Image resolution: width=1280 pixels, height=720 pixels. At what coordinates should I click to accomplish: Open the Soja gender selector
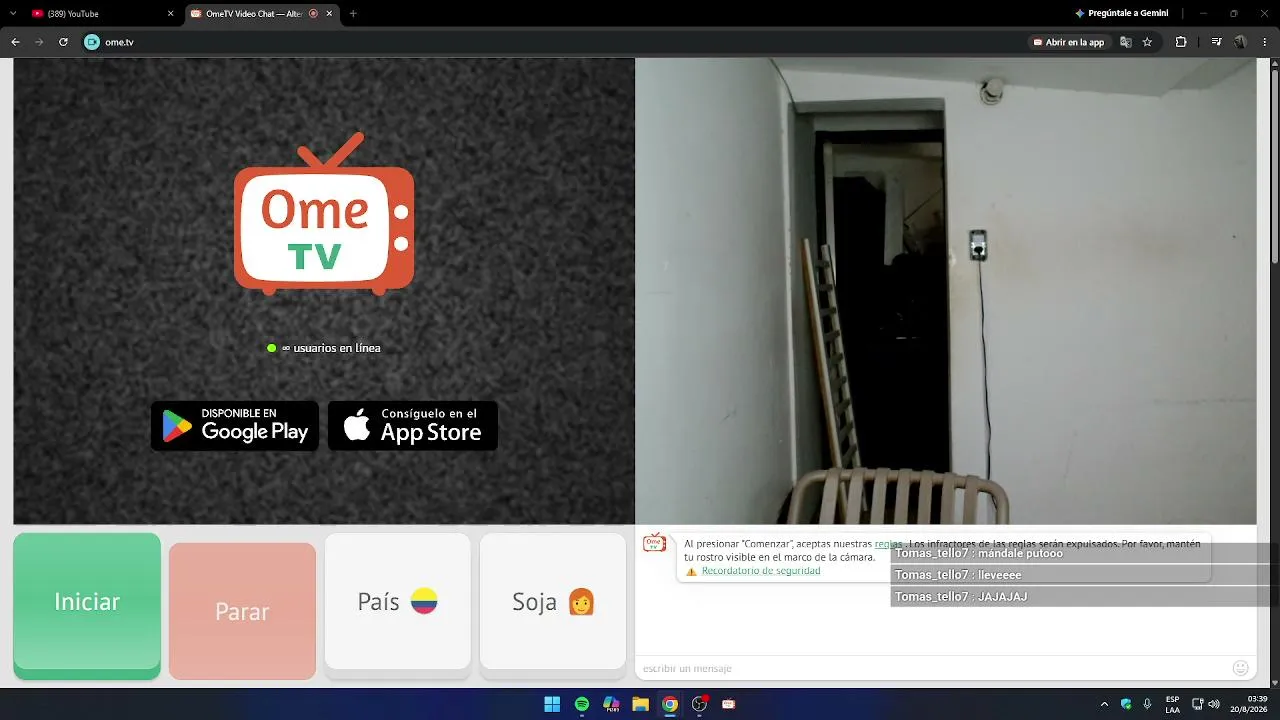tap(553, 601)
